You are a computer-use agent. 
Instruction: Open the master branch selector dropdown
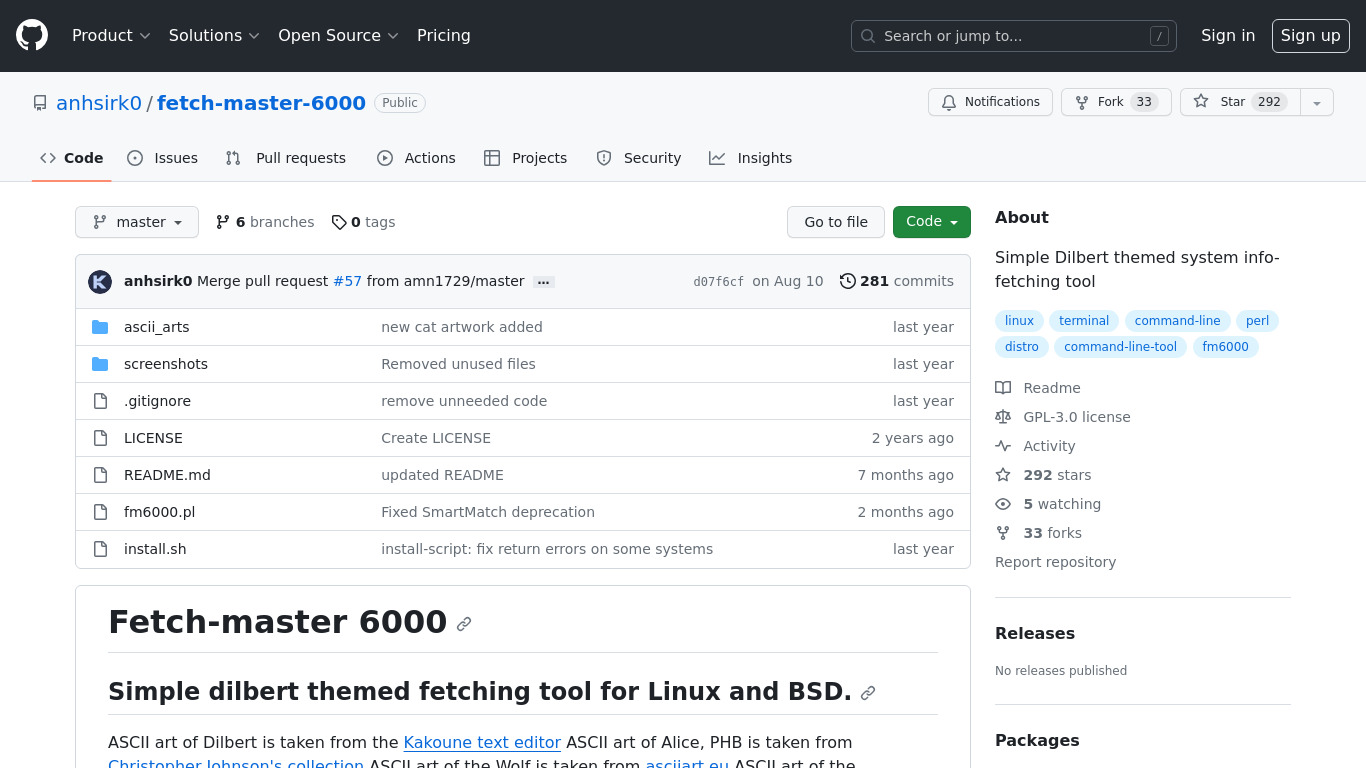pos(137,222)
